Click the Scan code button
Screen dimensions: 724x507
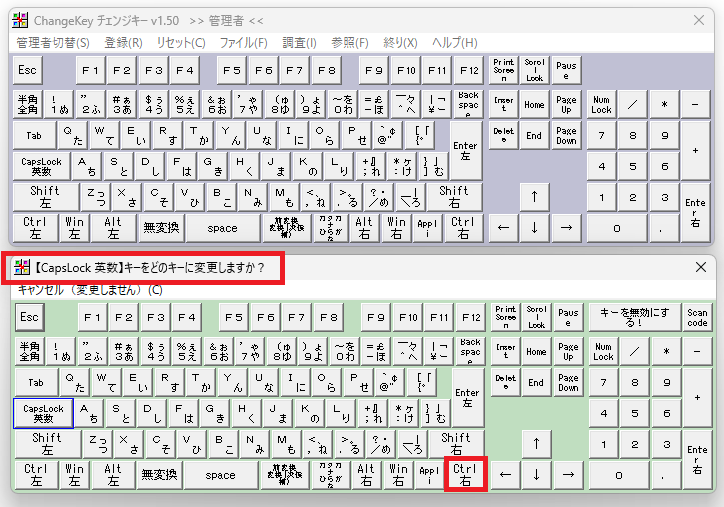(696, 318)
